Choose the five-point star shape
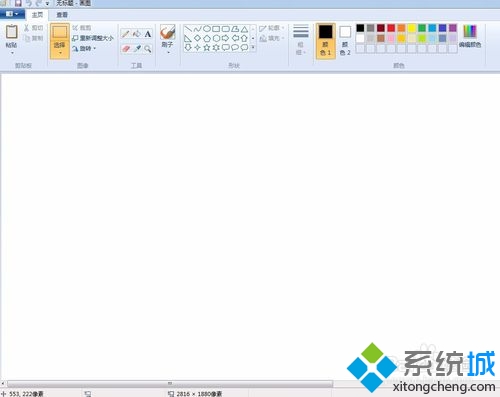 (207, 48)
